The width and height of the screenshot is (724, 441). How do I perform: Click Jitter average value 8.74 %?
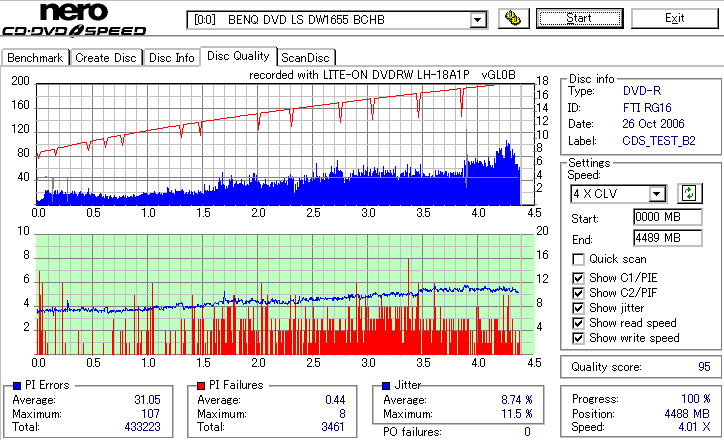[x=517, y=400]
